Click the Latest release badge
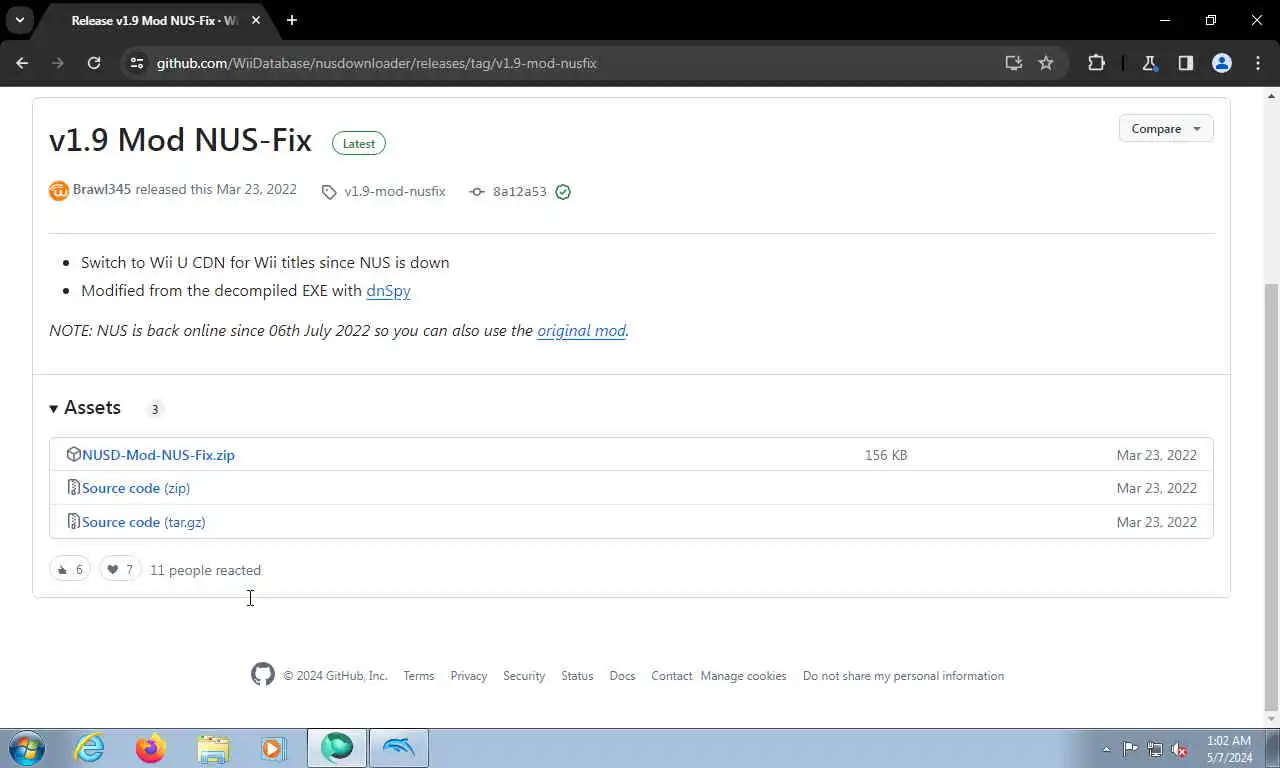 [359, 144]
